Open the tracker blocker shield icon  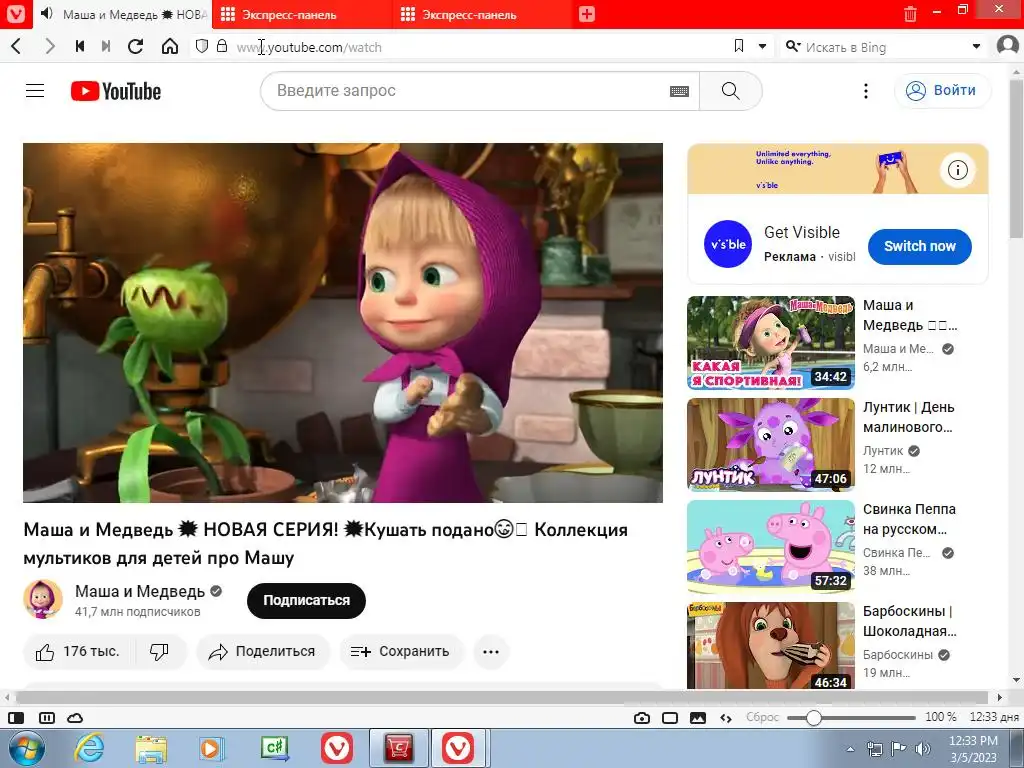pyautogui.click(x=202, y=46)
